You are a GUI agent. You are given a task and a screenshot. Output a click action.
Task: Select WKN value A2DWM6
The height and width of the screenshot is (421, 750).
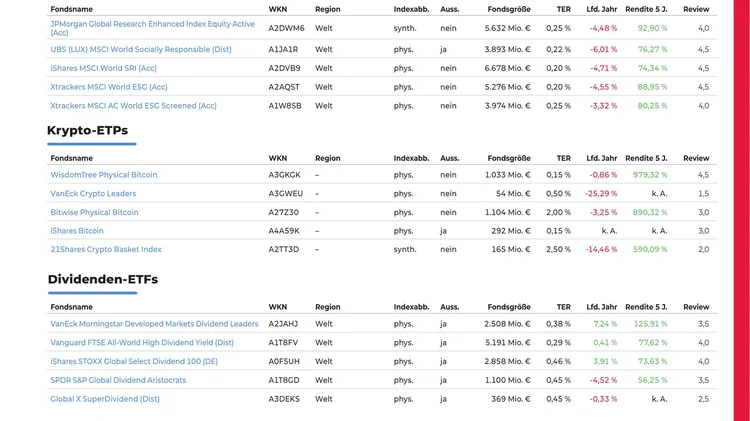click(286, 28)
